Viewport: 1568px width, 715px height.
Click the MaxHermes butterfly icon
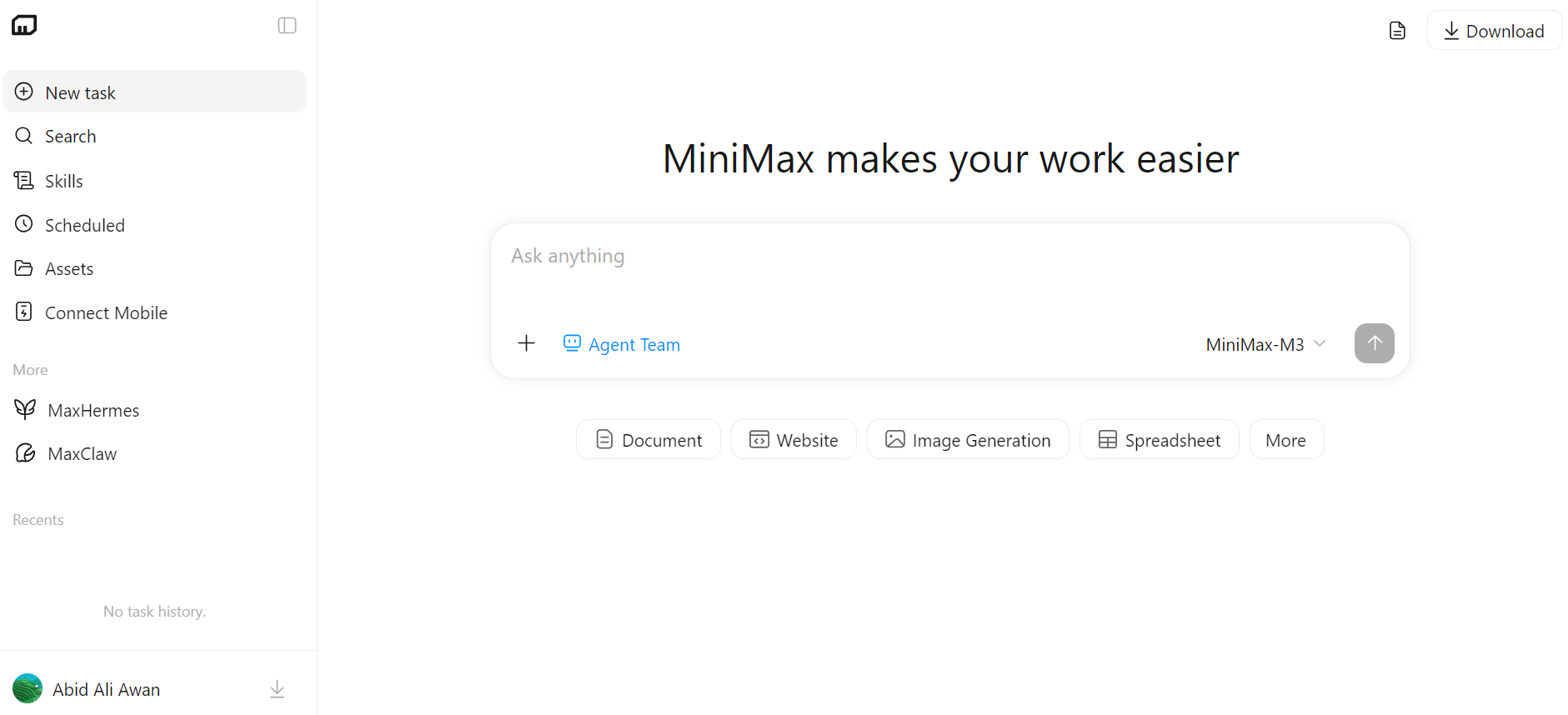point(26,409)
